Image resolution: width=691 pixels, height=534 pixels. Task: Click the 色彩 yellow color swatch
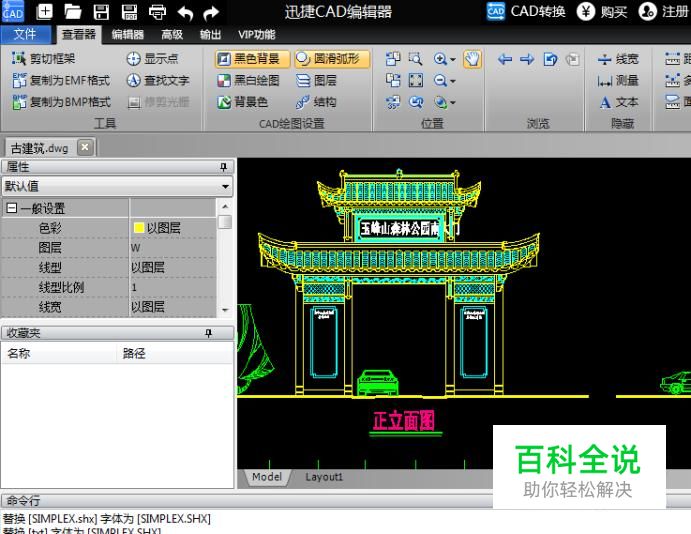pos(139,228)
